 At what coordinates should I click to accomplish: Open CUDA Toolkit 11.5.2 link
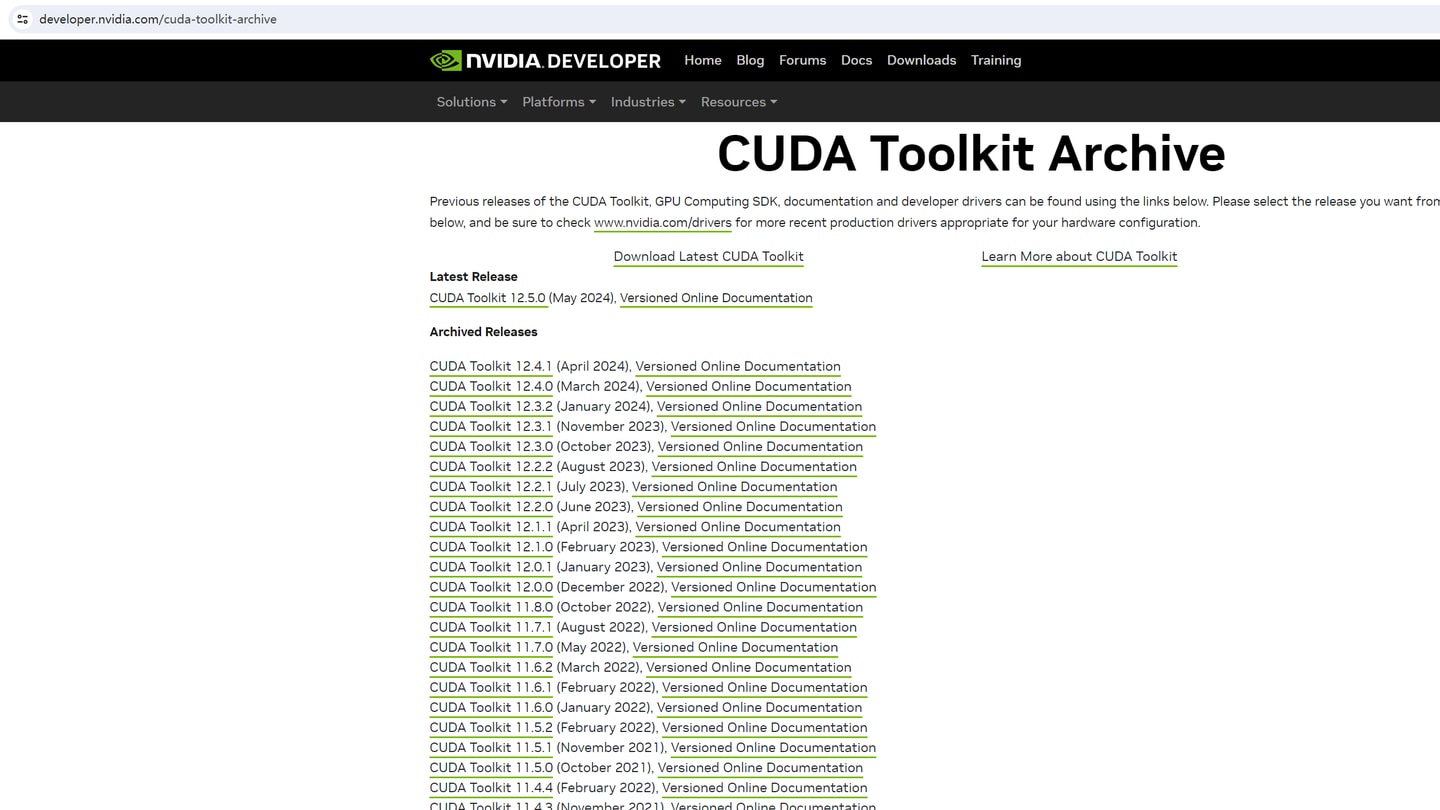tap(491, 726)
